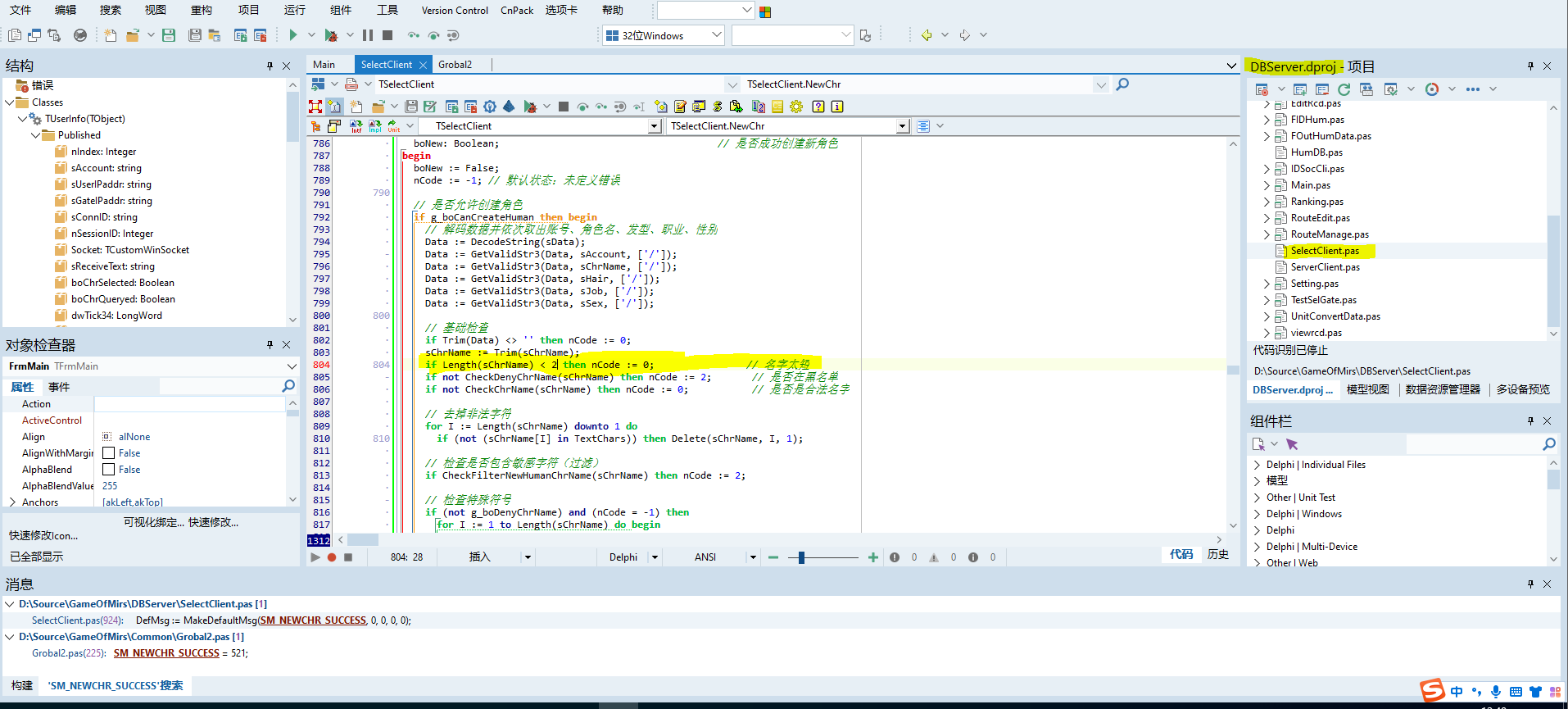Viewport: 1568px width, 709px height.
Task: Click the 构建 messages tab
Action: click(x=22, y=686)
